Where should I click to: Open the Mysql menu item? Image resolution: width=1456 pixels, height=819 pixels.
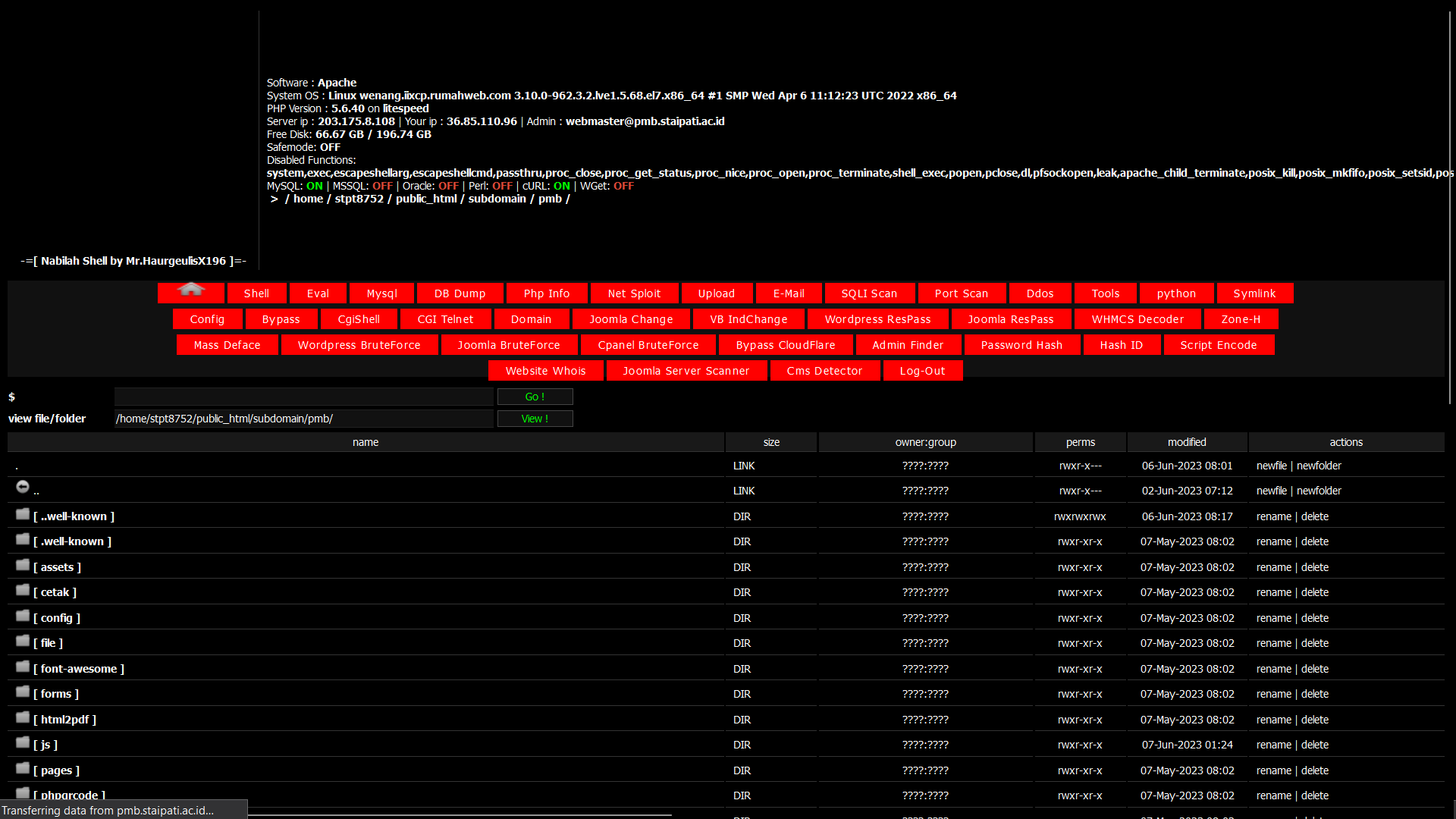382,293
